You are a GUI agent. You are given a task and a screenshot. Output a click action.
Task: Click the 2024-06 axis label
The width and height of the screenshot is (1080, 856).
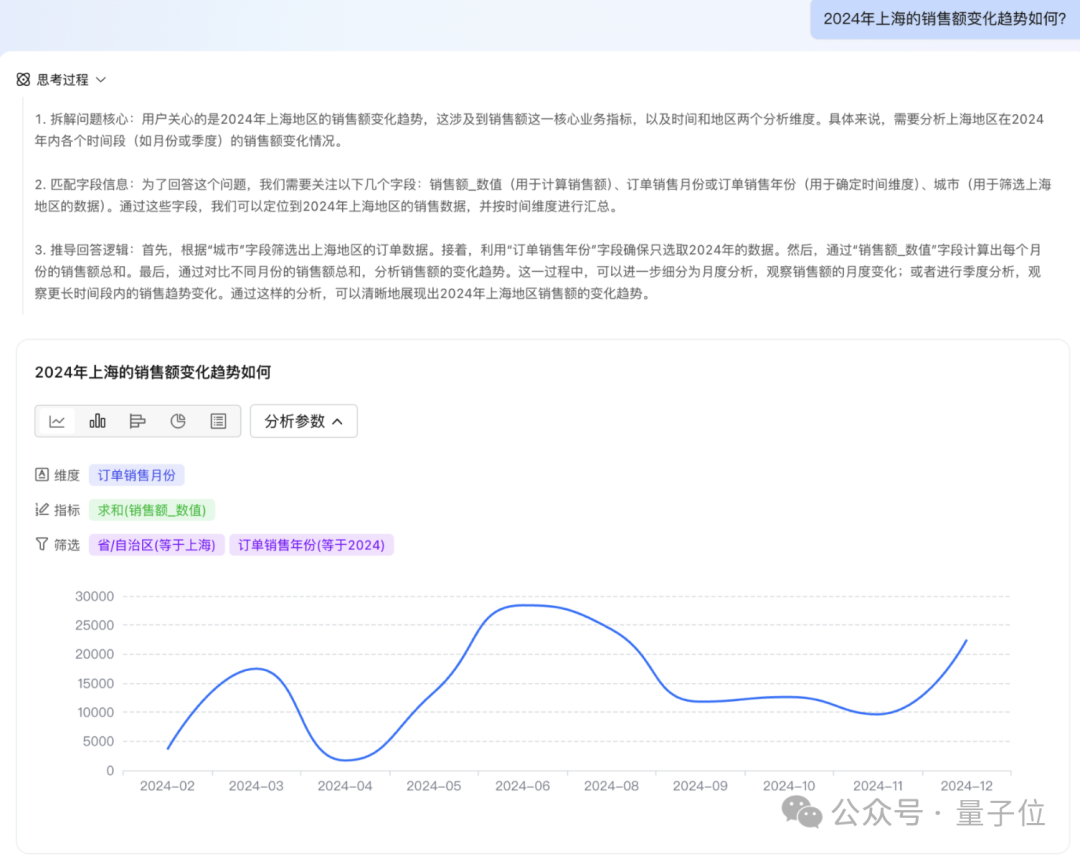tap(522, 786)
